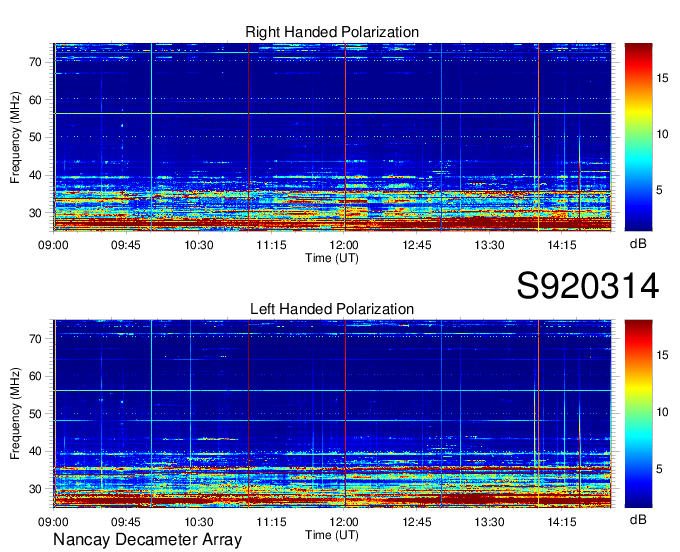Click the "S920314" date identifier text
680x552 pixels.
[x=588, y=286]
